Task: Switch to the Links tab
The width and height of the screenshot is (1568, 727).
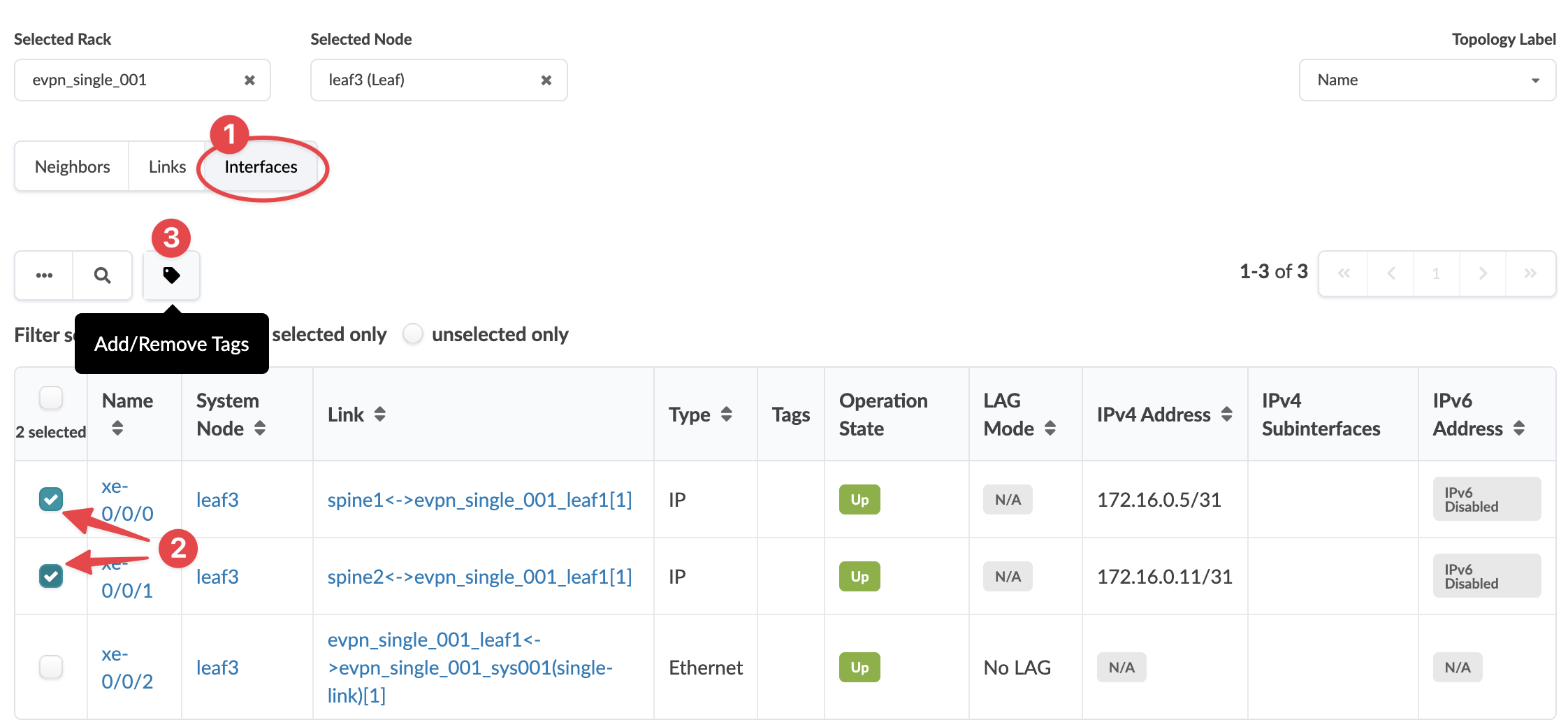Action: 167,166
